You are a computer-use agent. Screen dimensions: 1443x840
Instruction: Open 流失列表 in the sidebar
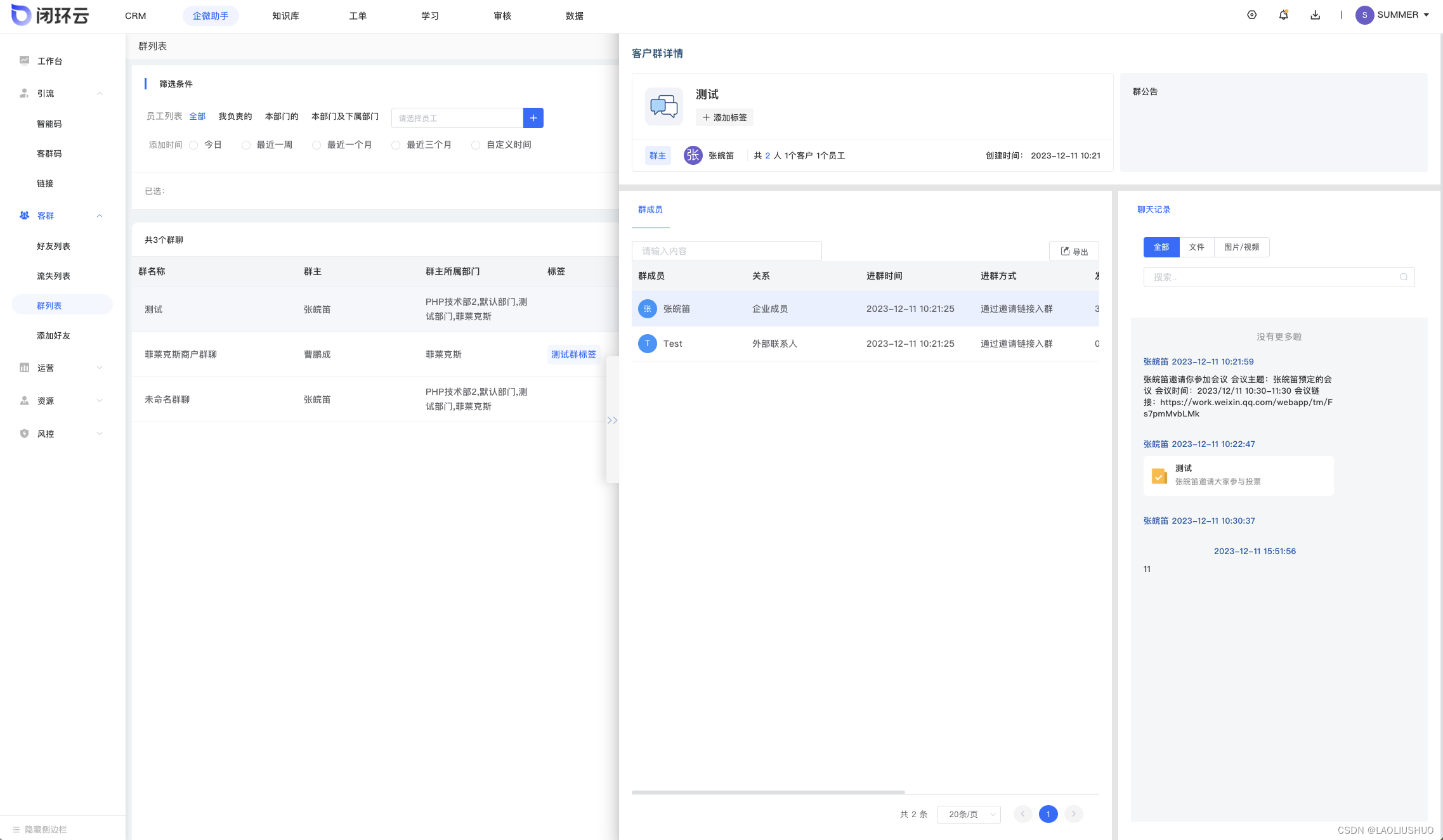[53, 276]
